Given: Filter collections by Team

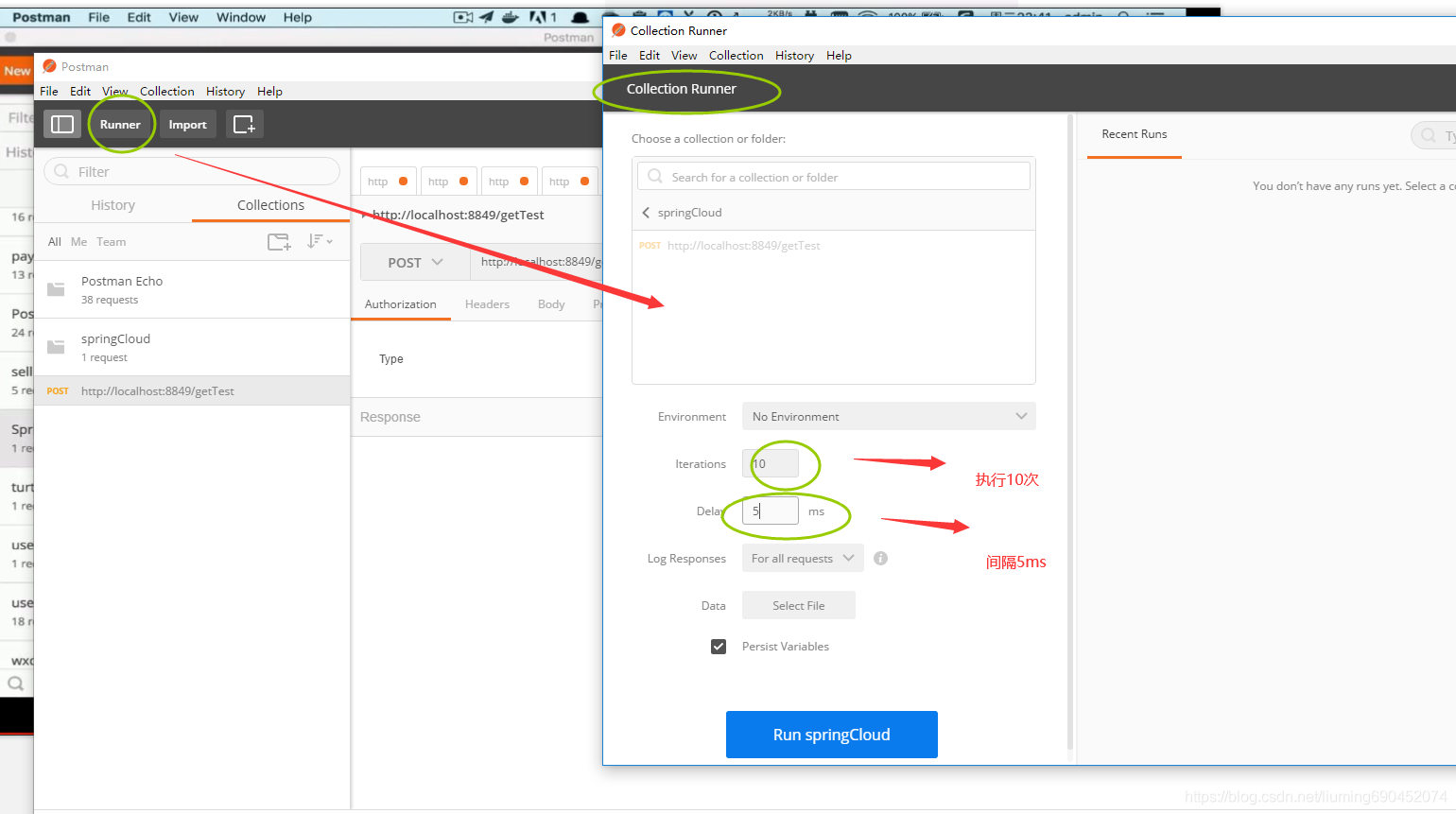Looking at the screenshot, I should pyautogui.click(x=111, y=242).
